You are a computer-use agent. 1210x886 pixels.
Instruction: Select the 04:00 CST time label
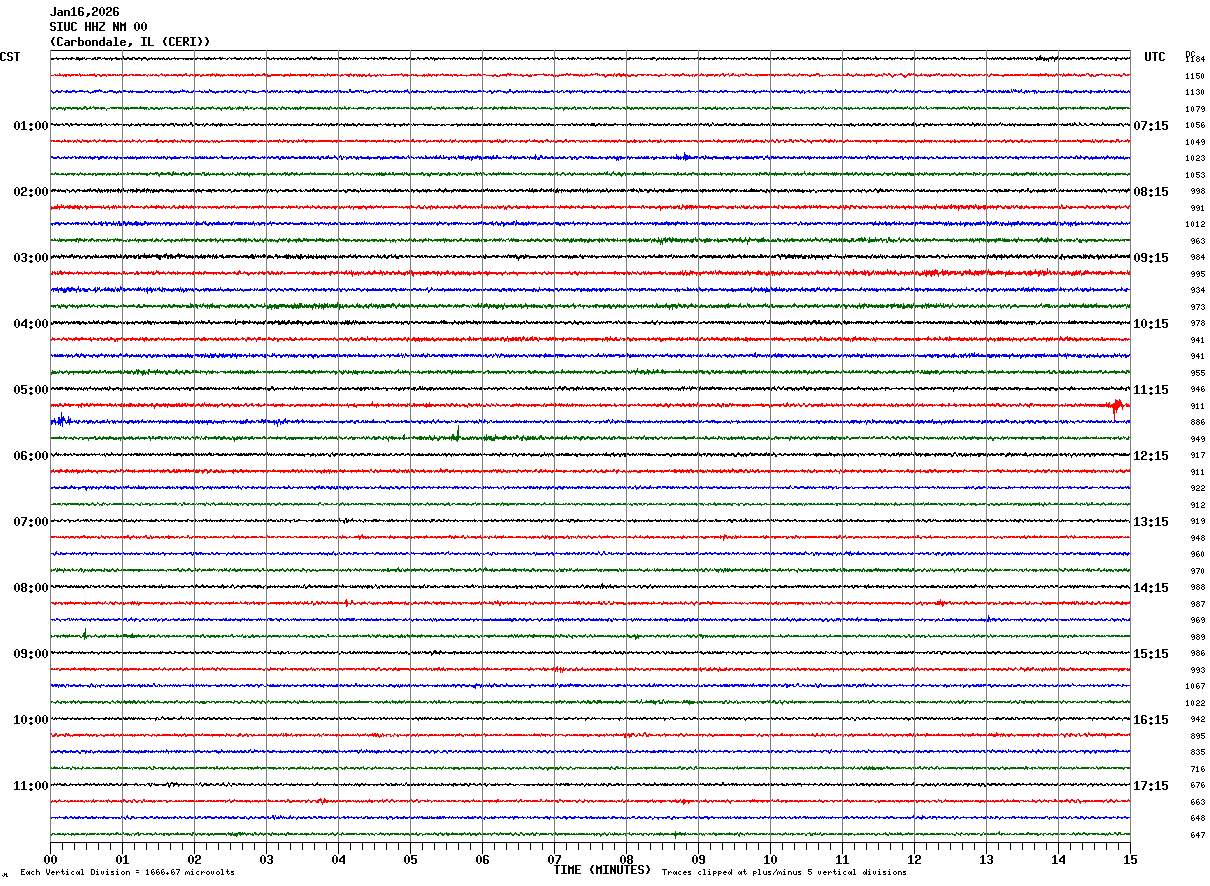coord(31,324)
